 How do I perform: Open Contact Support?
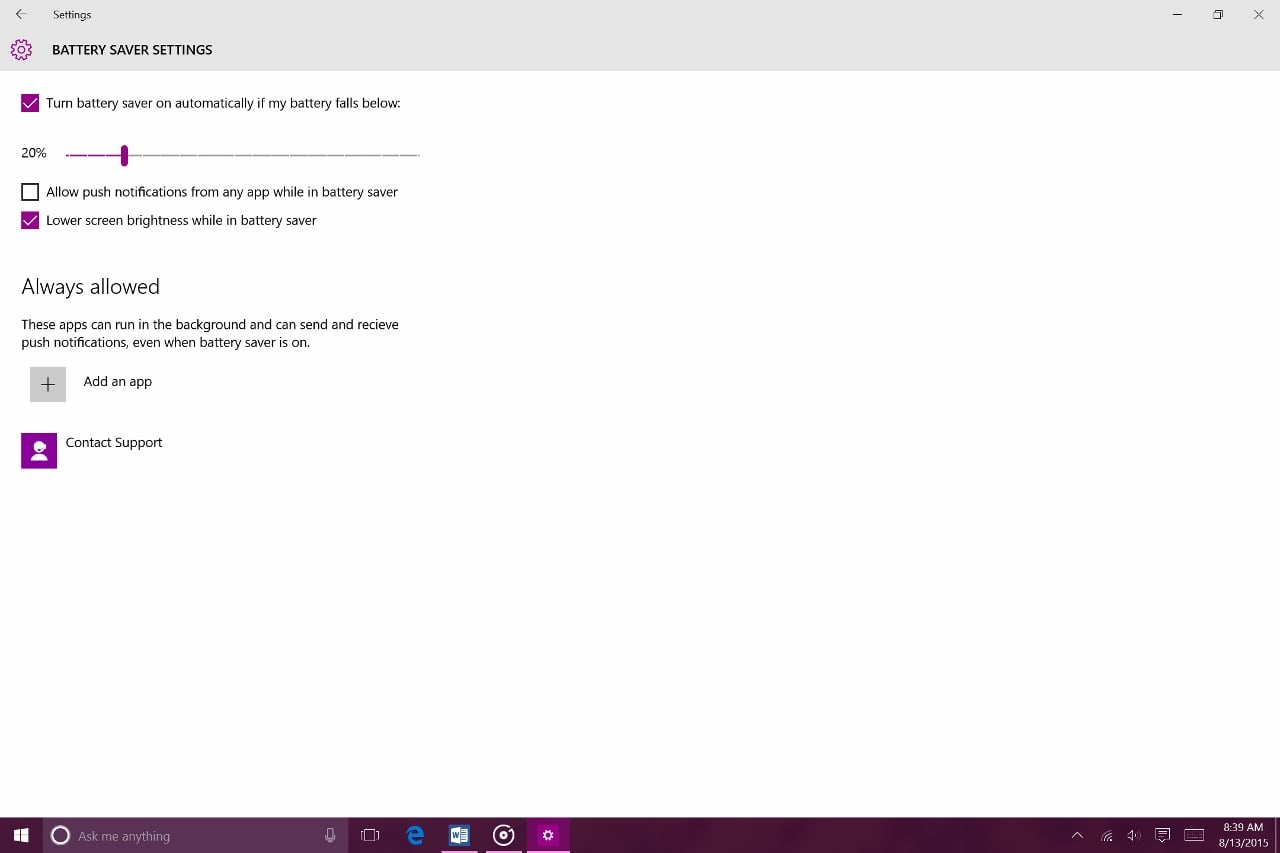click(x=39, y=450)
